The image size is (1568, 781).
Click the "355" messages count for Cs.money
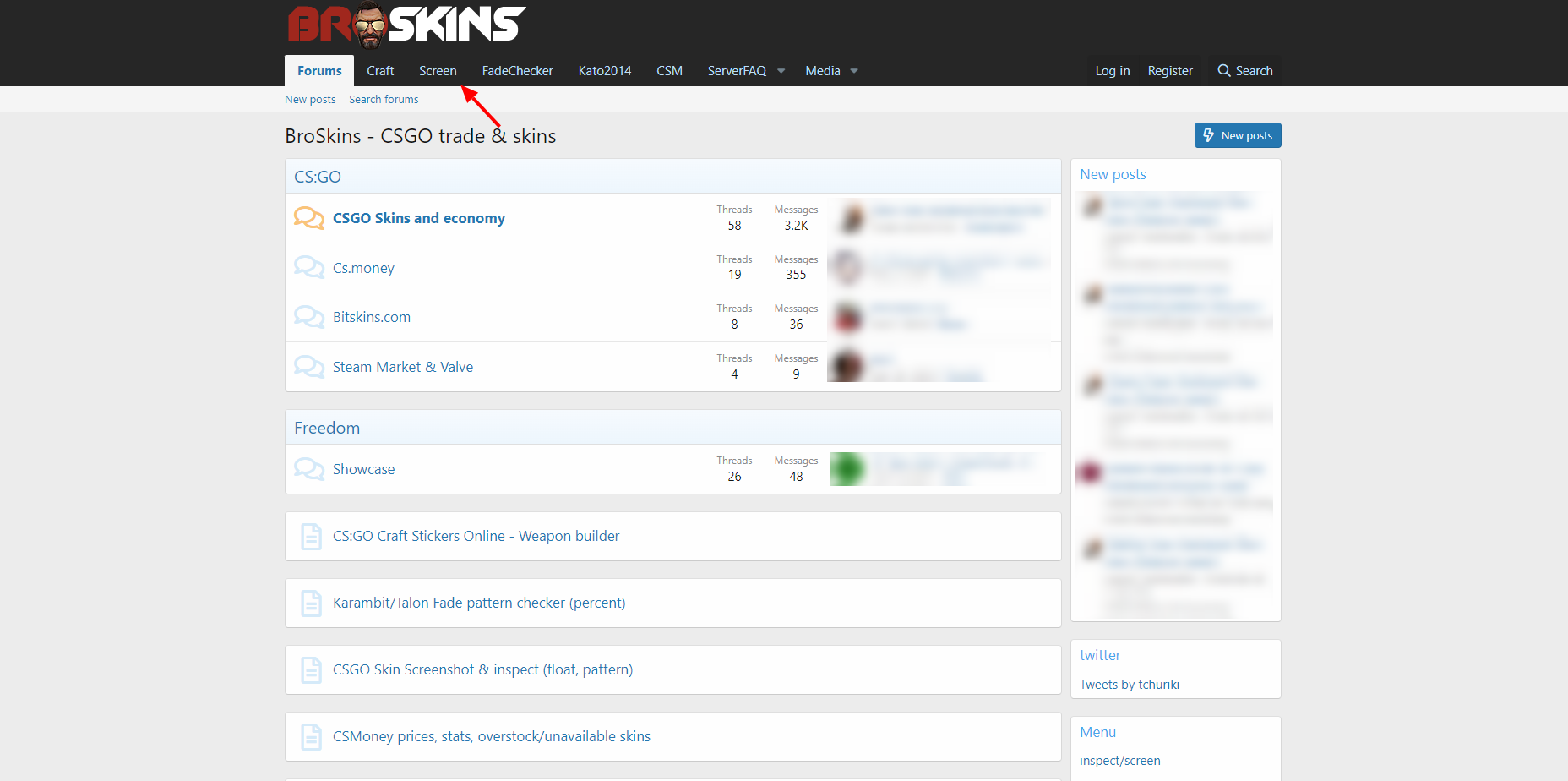[x=796, y=275]
